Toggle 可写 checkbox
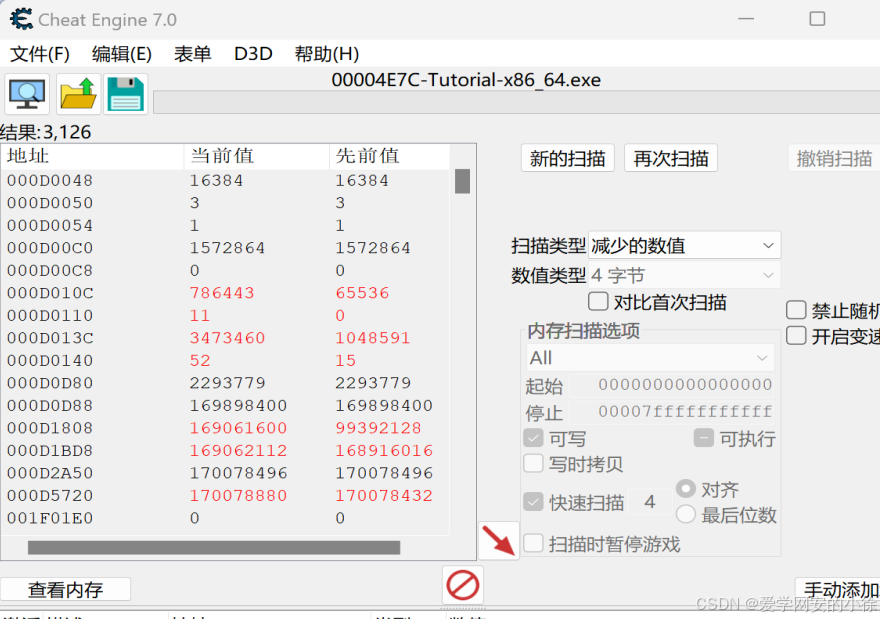The image size is (881, 619). [533, 438]
